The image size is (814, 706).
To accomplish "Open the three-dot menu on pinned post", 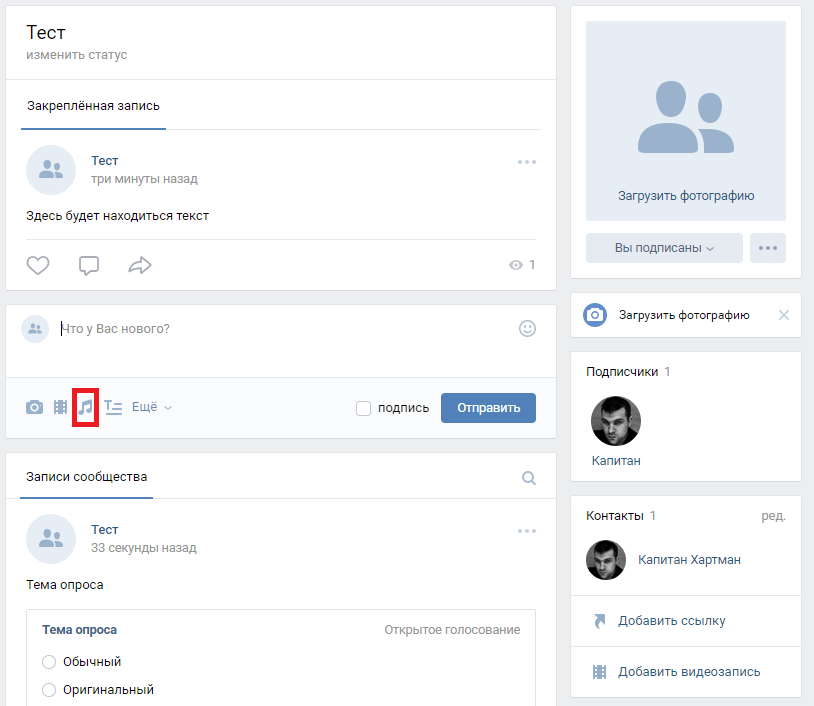I will (x=527, y=162).
